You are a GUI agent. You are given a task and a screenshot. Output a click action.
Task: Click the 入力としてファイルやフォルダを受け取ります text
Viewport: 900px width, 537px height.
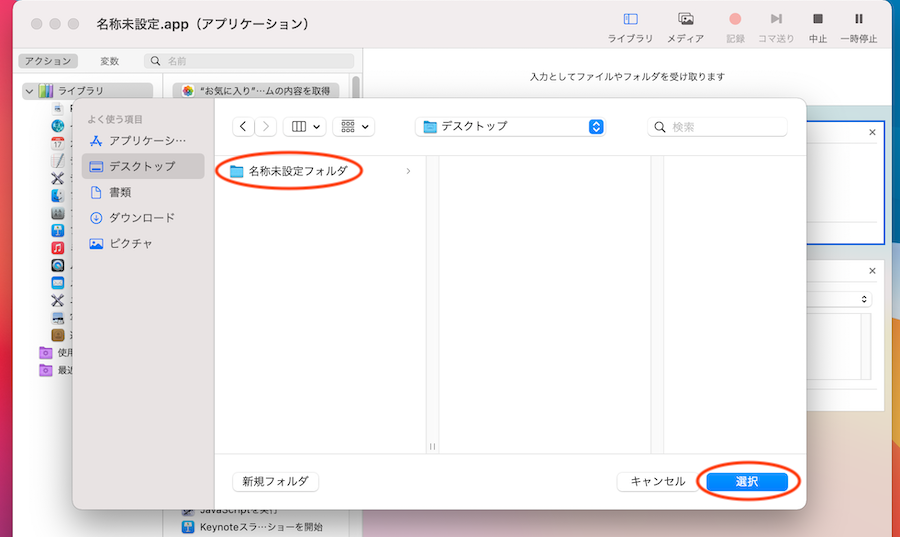tap(627, 77)
